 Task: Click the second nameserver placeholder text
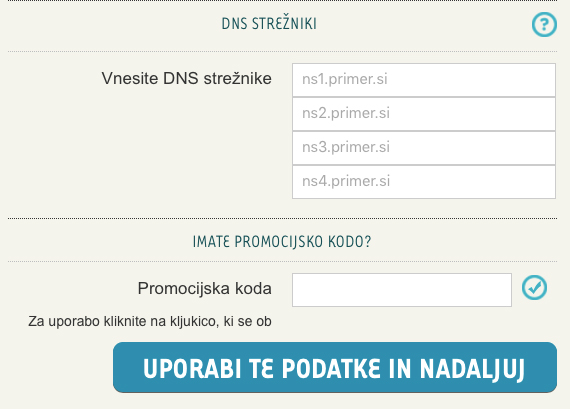346,113
